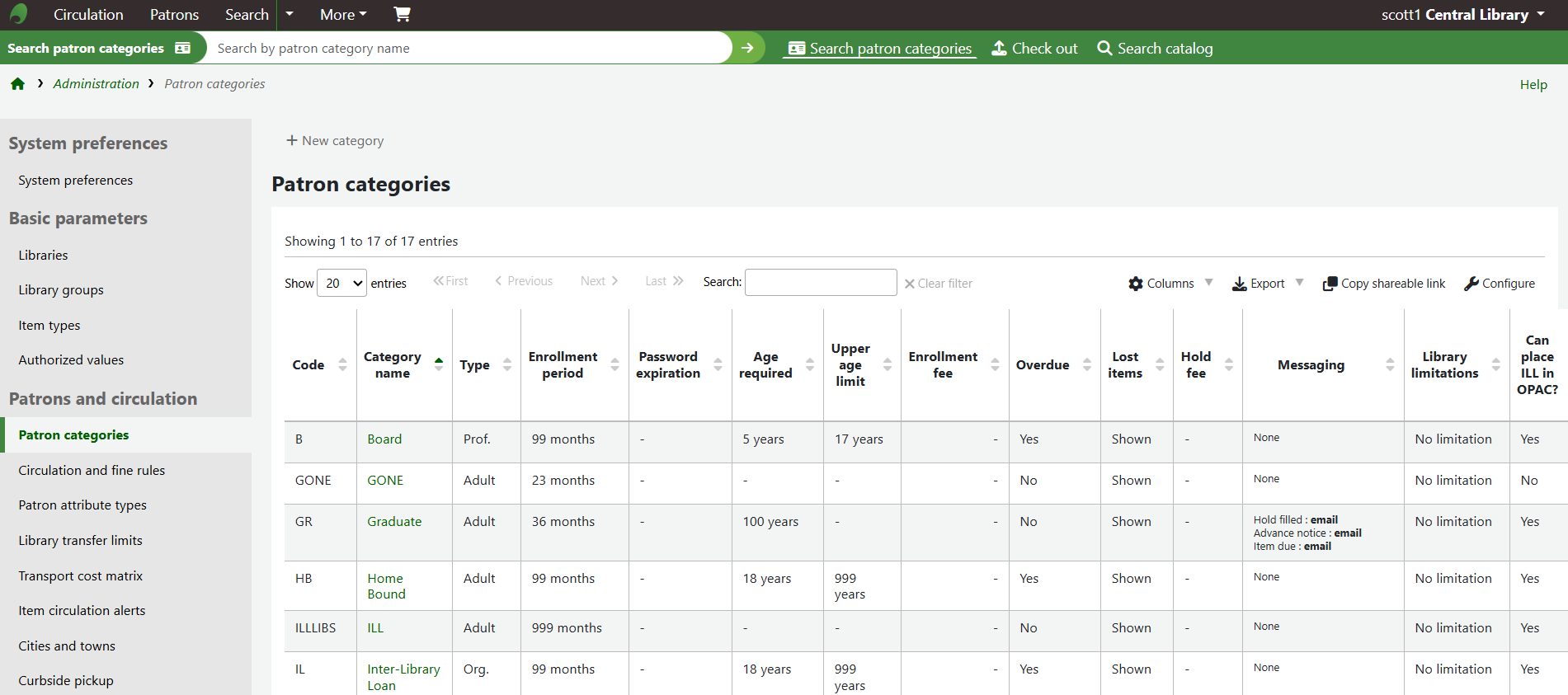Open the shopping cart icon

click(x=402, y=14)
